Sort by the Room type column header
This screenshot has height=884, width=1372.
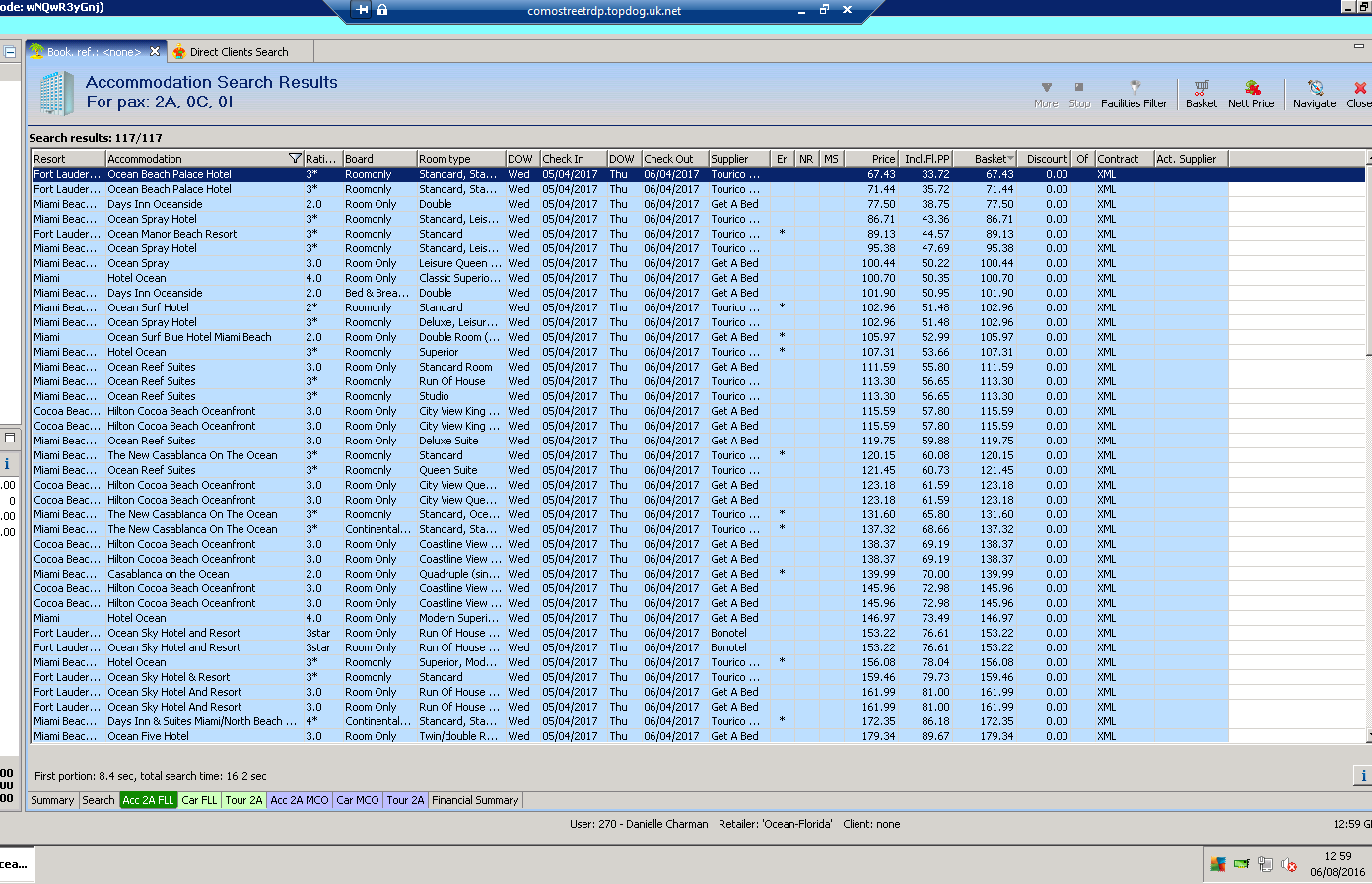click(460, 158)
